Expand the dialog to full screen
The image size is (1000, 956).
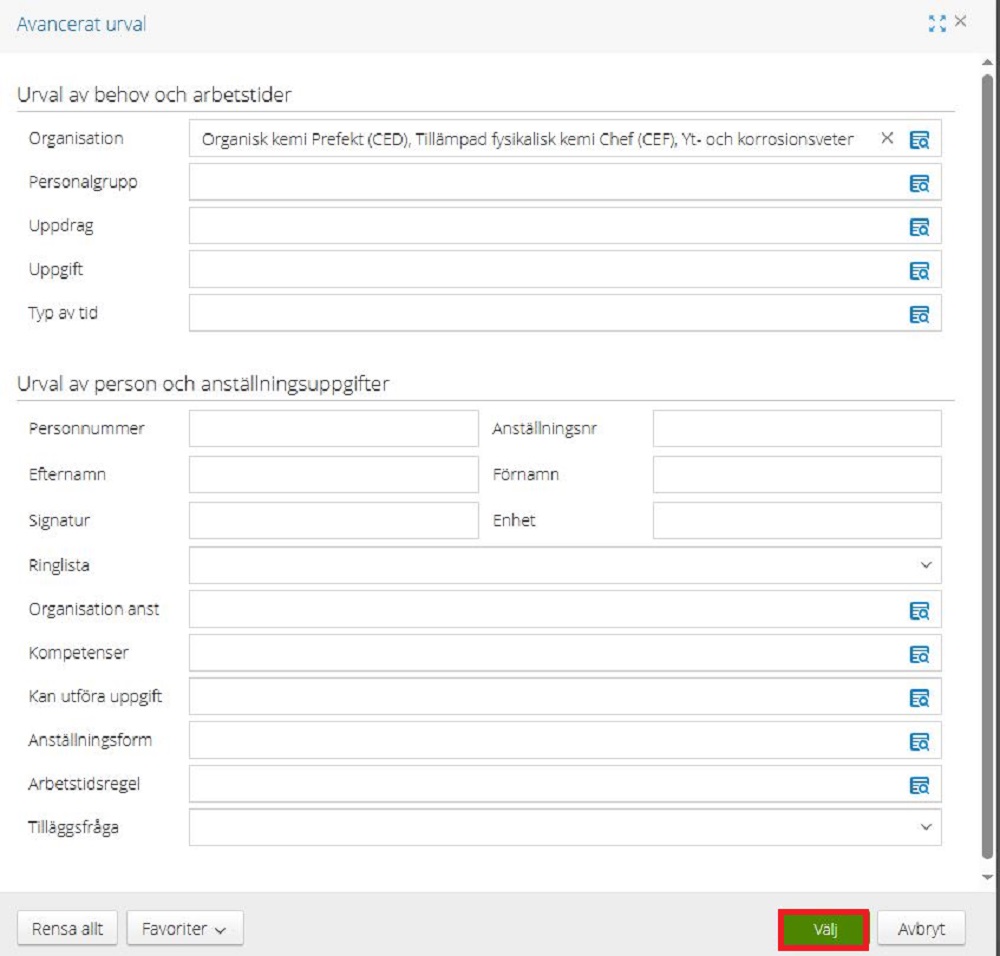[937, 24]
